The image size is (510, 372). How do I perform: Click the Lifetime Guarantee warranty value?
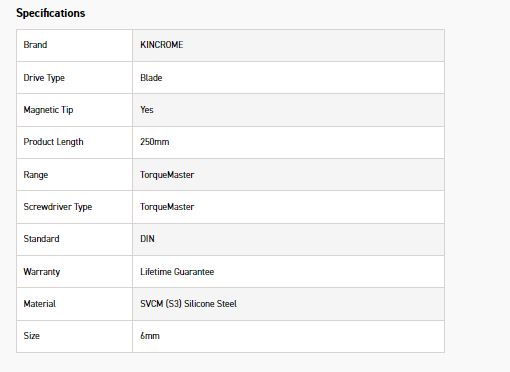pyautogui.click(x=177, y=272)
